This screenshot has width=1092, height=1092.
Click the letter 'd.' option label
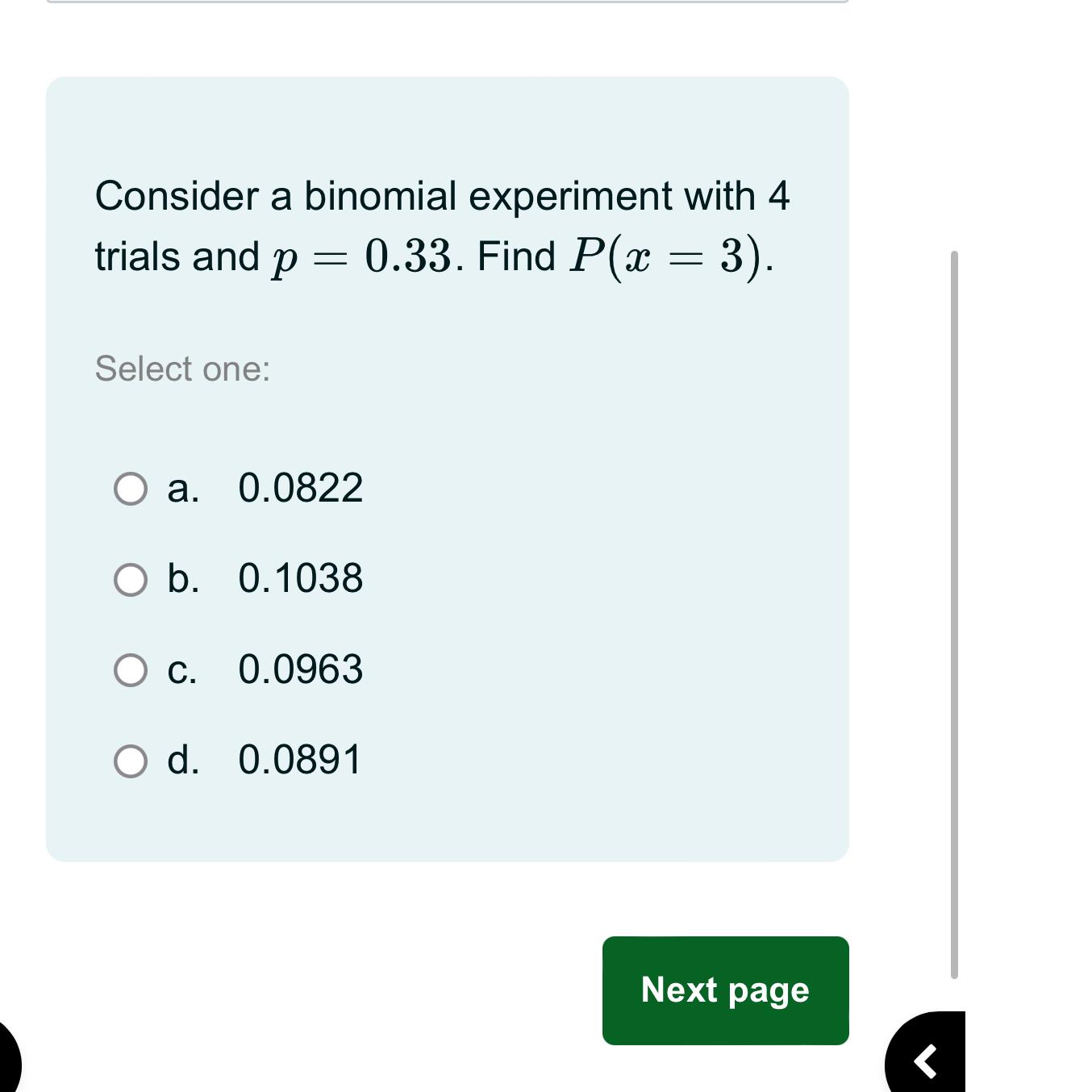pos(183,760)
